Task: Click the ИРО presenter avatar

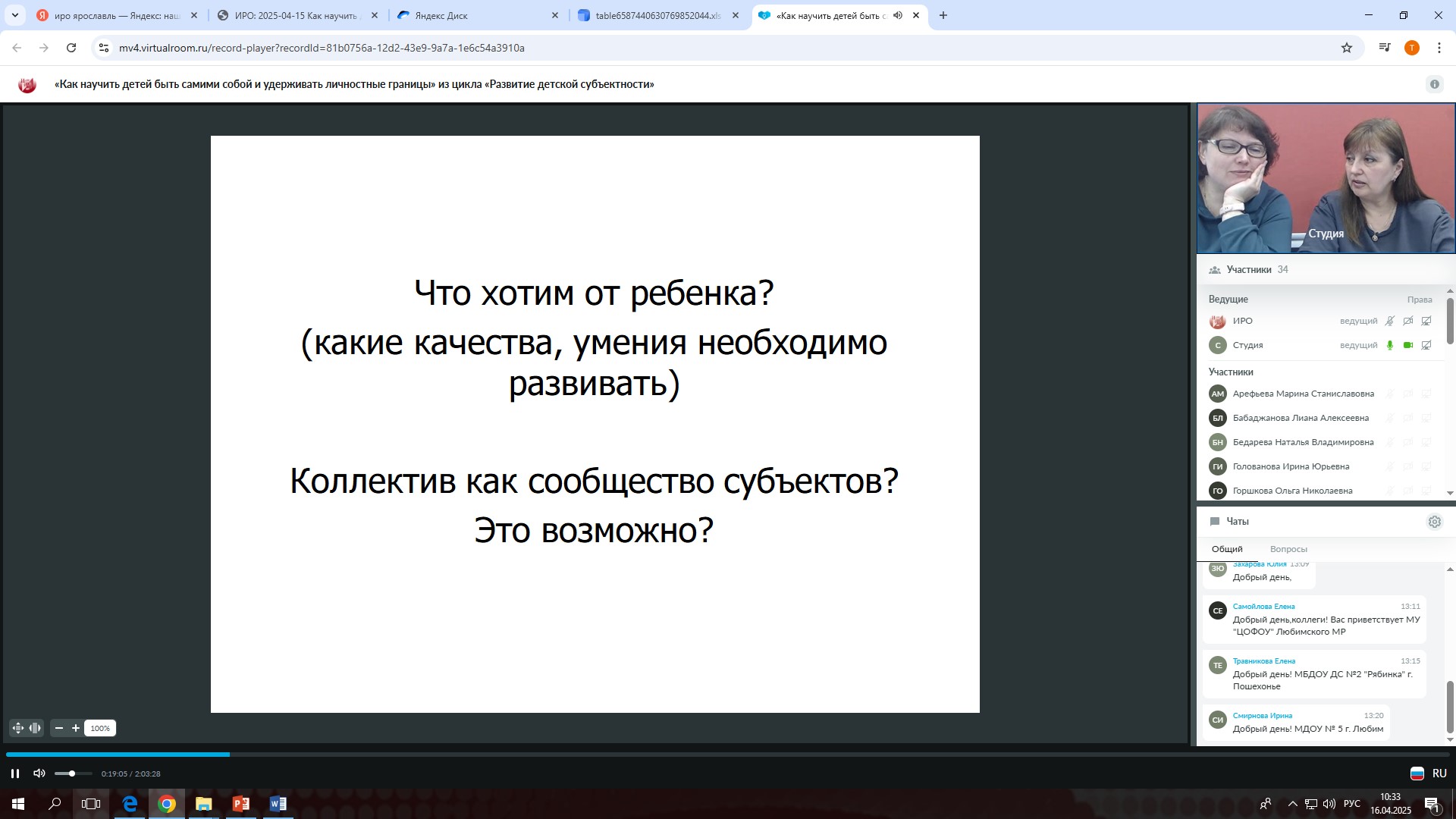Action: click(x=1217, y=321)
